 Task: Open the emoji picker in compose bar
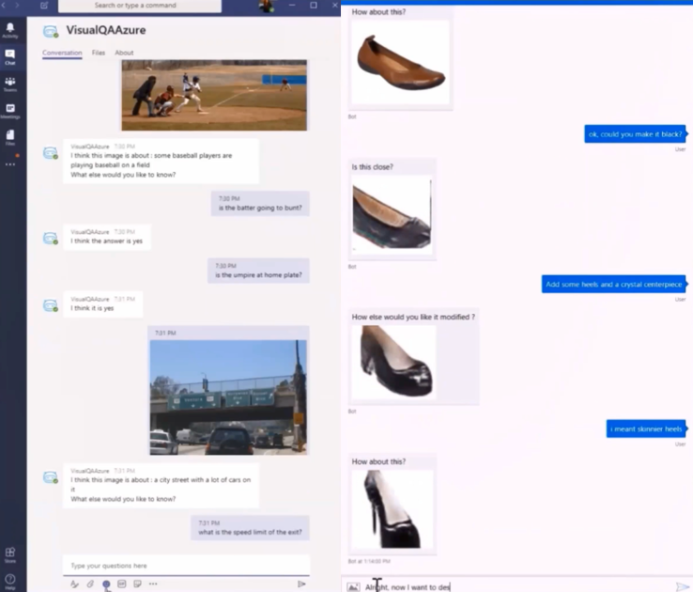pos(106,584)
